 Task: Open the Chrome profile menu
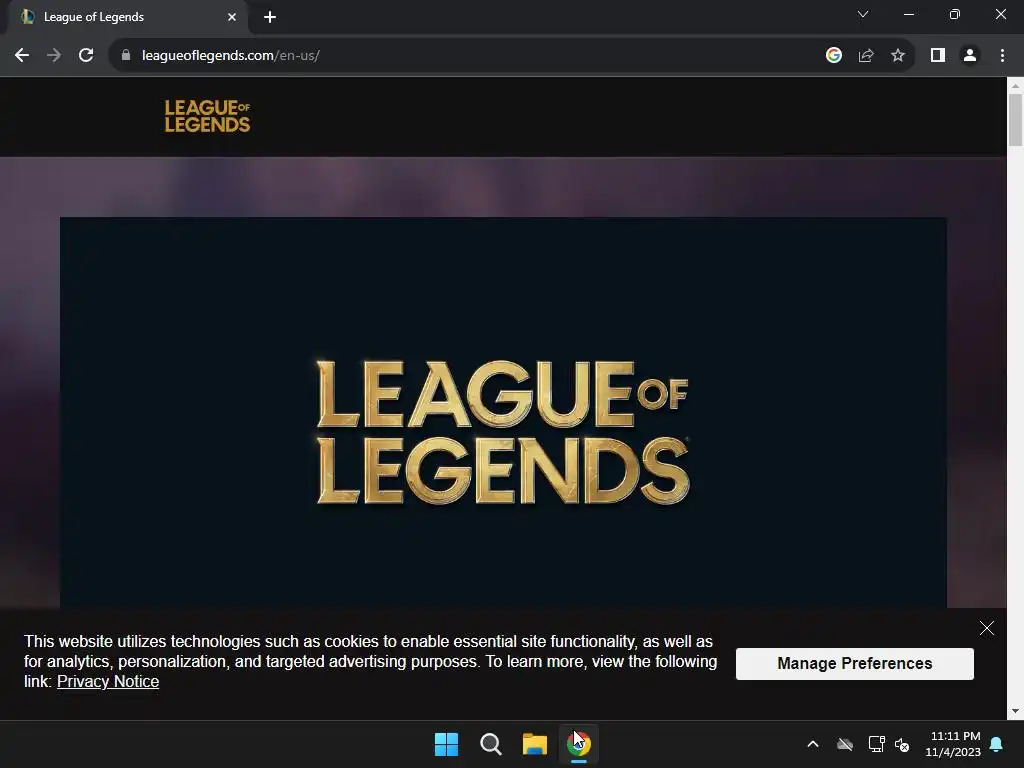(970, 56)
